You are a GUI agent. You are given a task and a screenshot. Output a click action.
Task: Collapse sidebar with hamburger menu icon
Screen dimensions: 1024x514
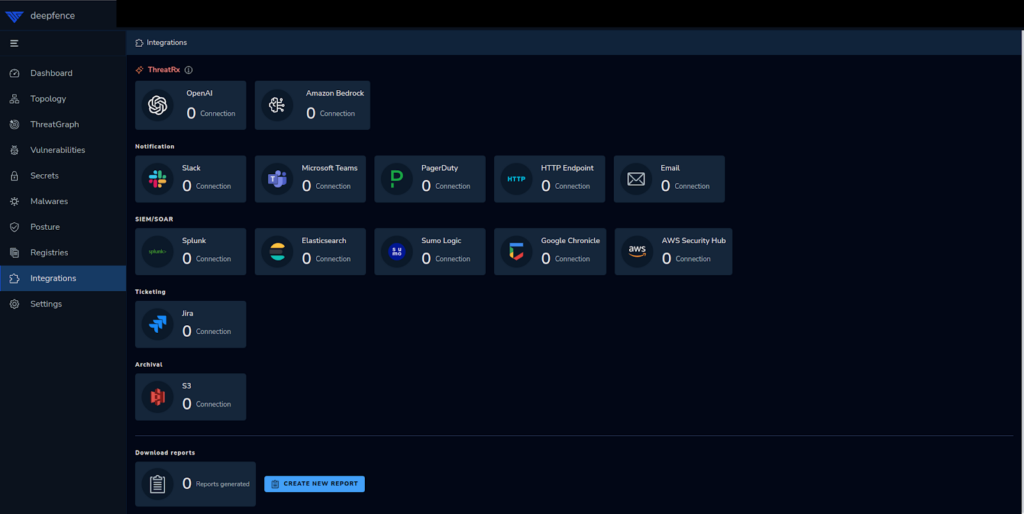[x=14, y=43]
